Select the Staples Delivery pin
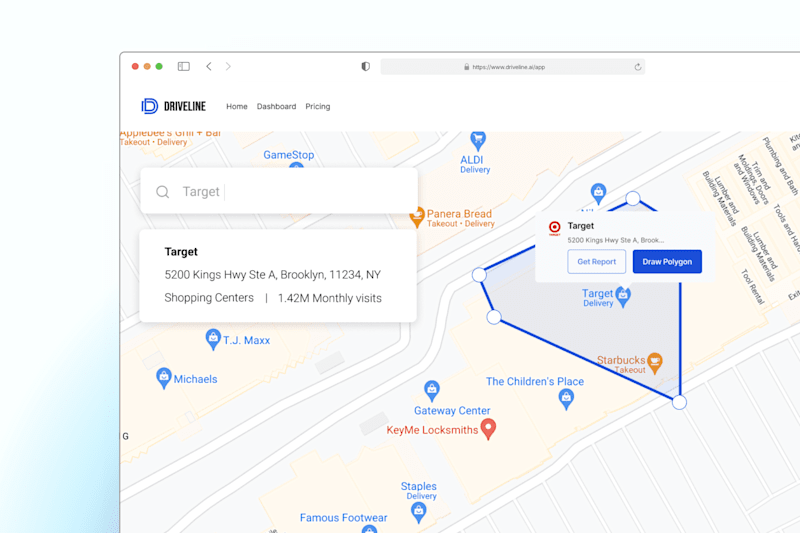 pyautogui.click(x=418, y=512)
